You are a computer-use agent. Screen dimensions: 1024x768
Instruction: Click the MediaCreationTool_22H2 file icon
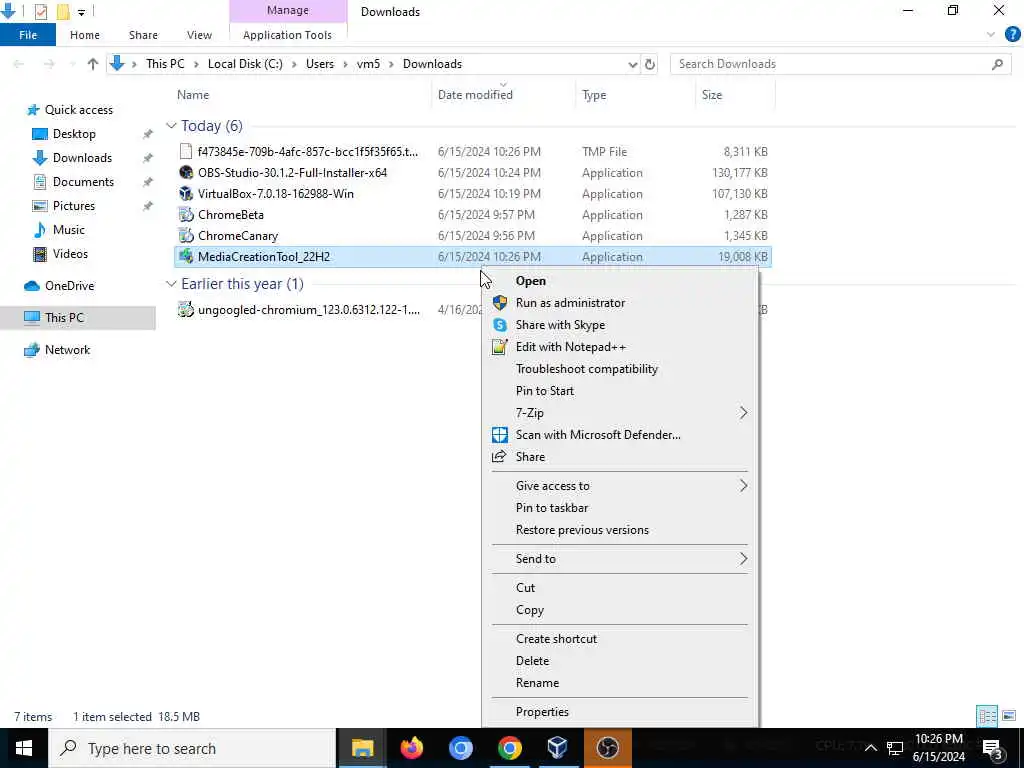pyautogui.click(x=186, y=257)
